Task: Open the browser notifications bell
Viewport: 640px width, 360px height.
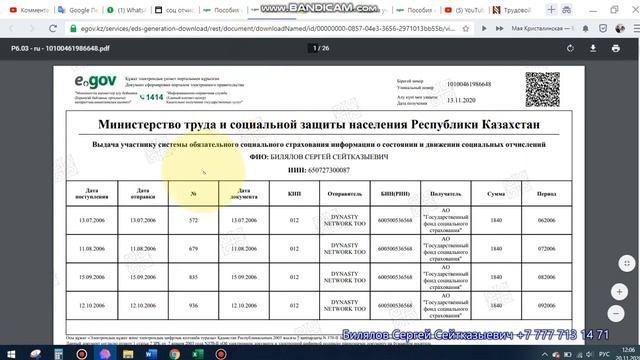Action: click(x=585, y=29)
